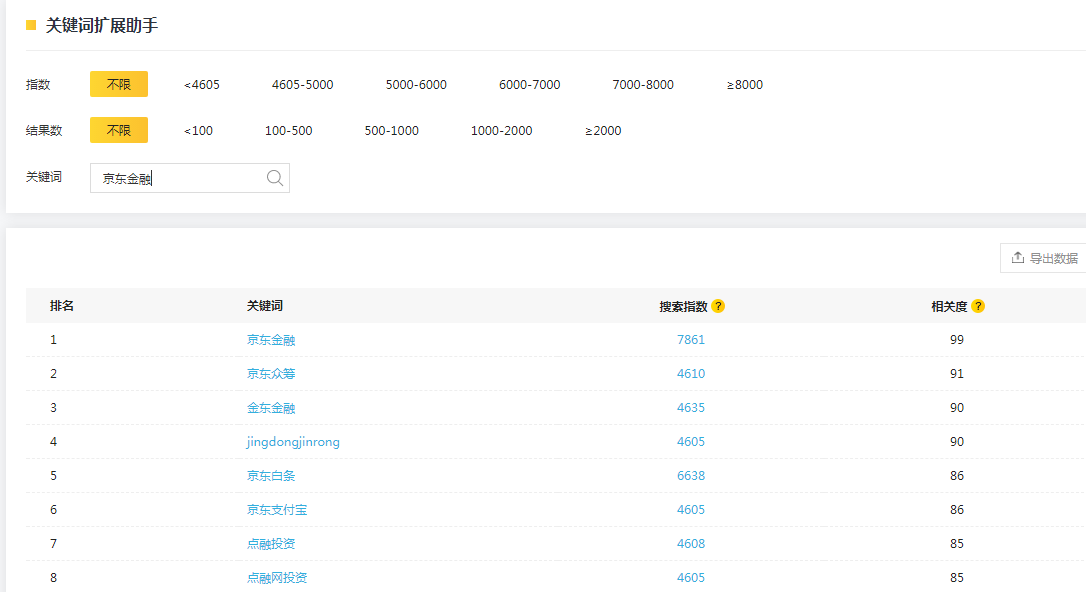Open search index 6638 for 京东白条
The height and width of the screenshot is (592, 1086).
690,476
